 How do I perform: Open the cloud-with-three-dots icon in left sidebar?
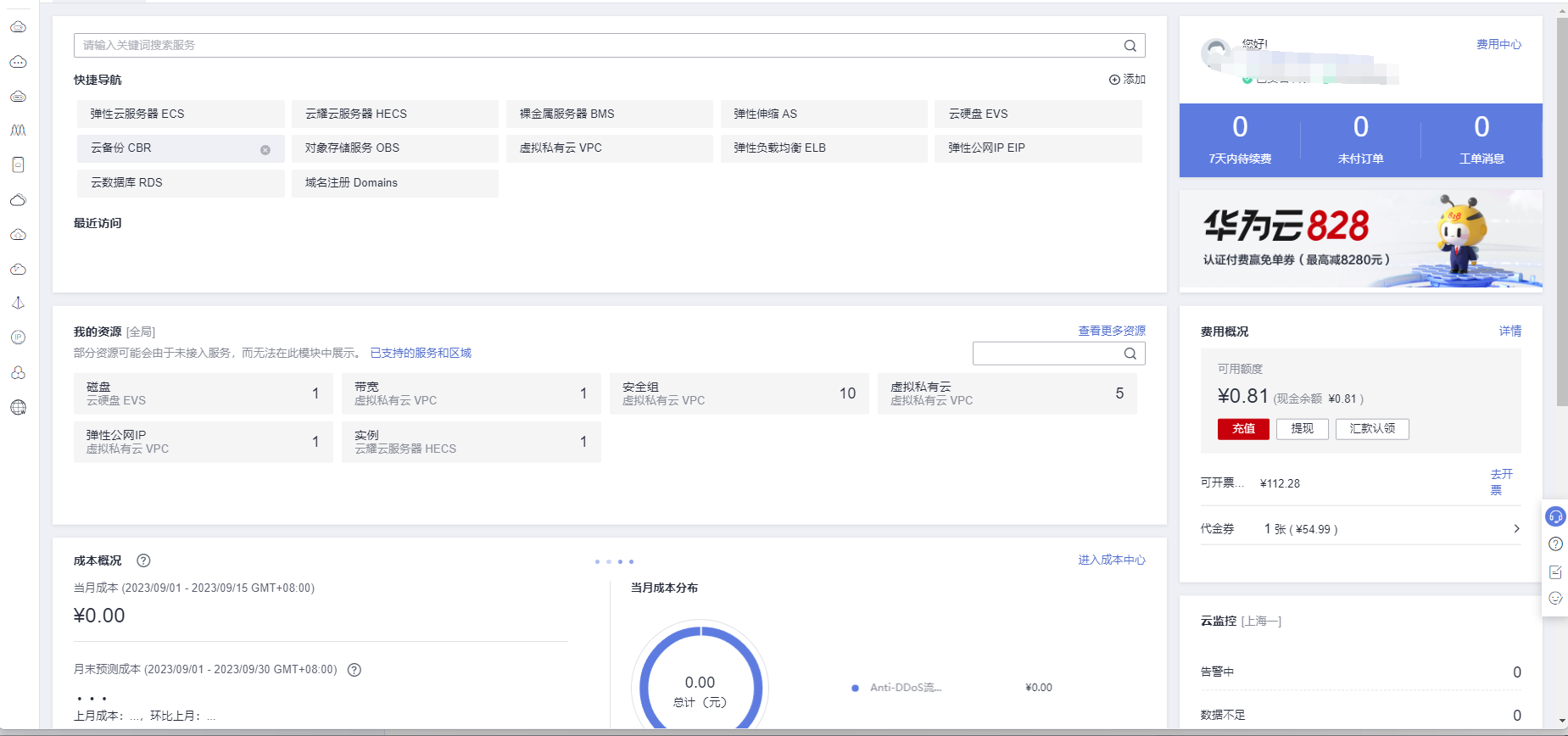18,62
